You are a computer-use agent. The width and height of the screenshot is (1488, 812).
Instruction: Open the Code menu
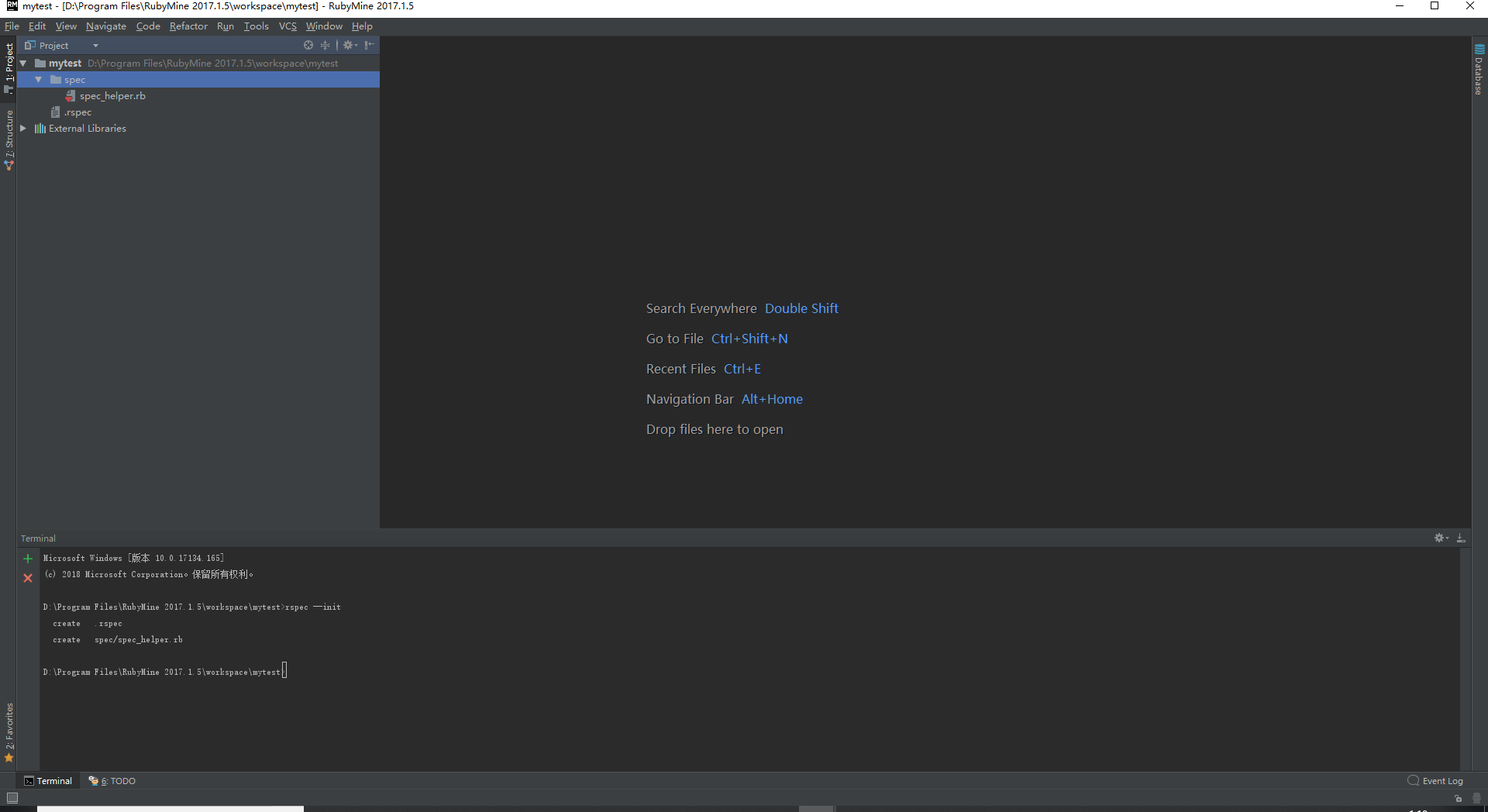pos(148,26)
